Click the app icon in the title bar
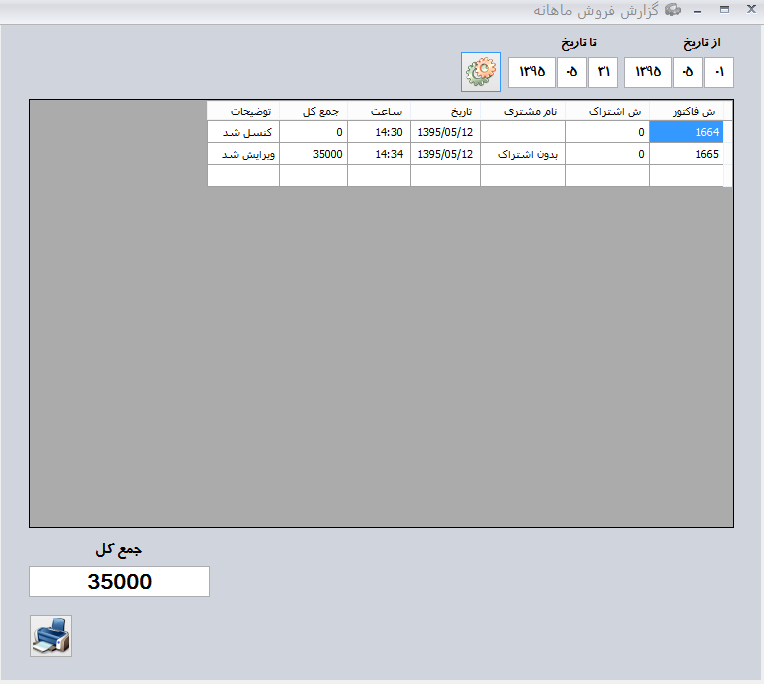Image resolution: width=764 pixels, height=684 pixels. (x=673, y=10)
